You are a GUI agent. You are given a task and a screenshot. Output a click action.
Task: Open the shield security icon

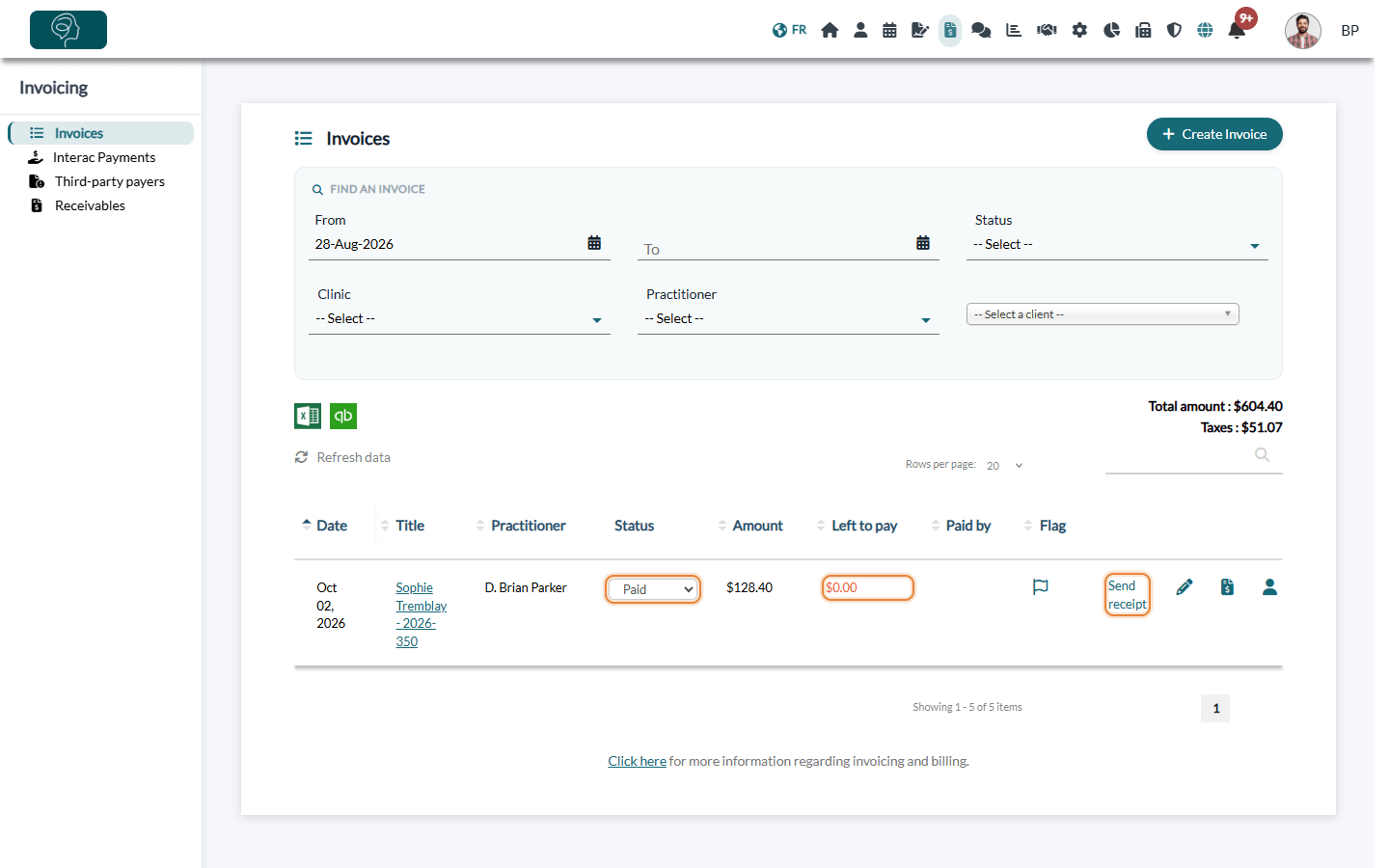(1174, 30)
